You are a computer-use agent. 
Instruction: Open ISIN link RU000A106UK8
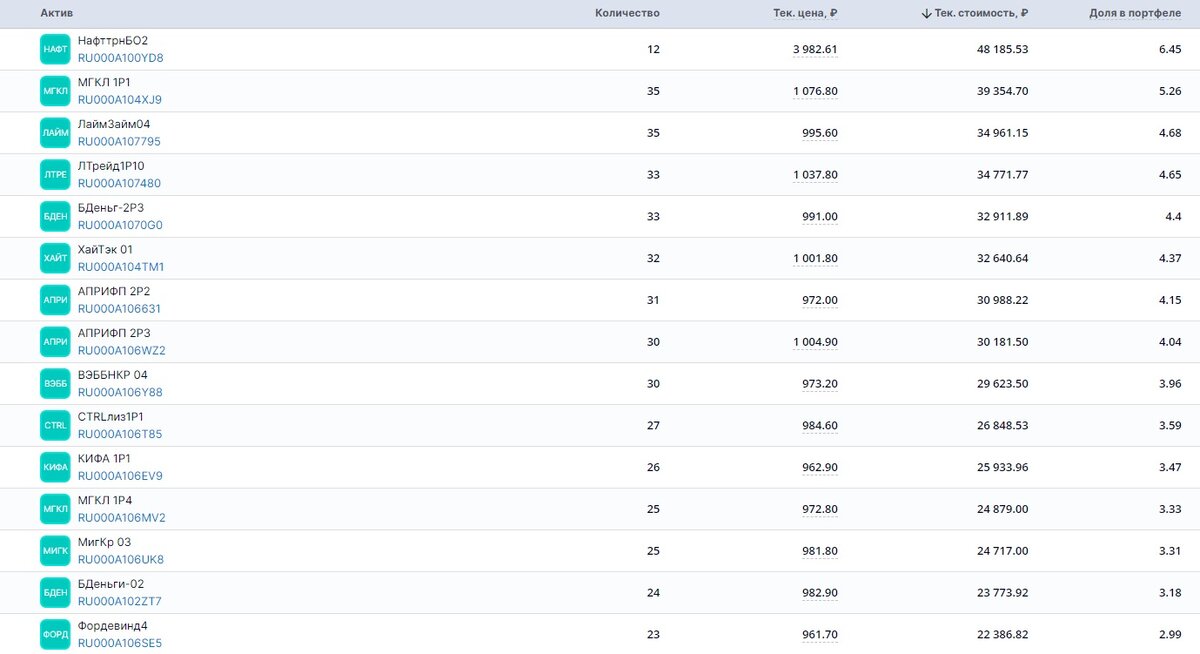click(120, 560)
